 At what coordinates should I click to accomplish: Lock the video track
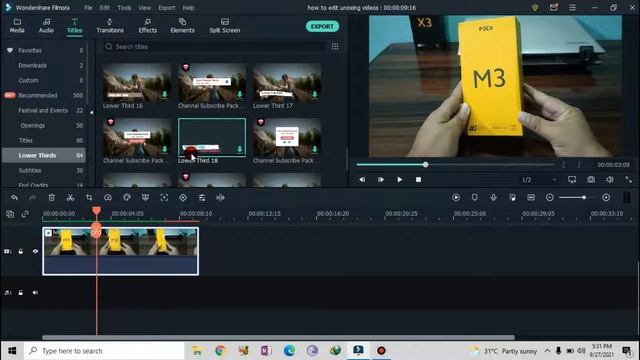21,251
